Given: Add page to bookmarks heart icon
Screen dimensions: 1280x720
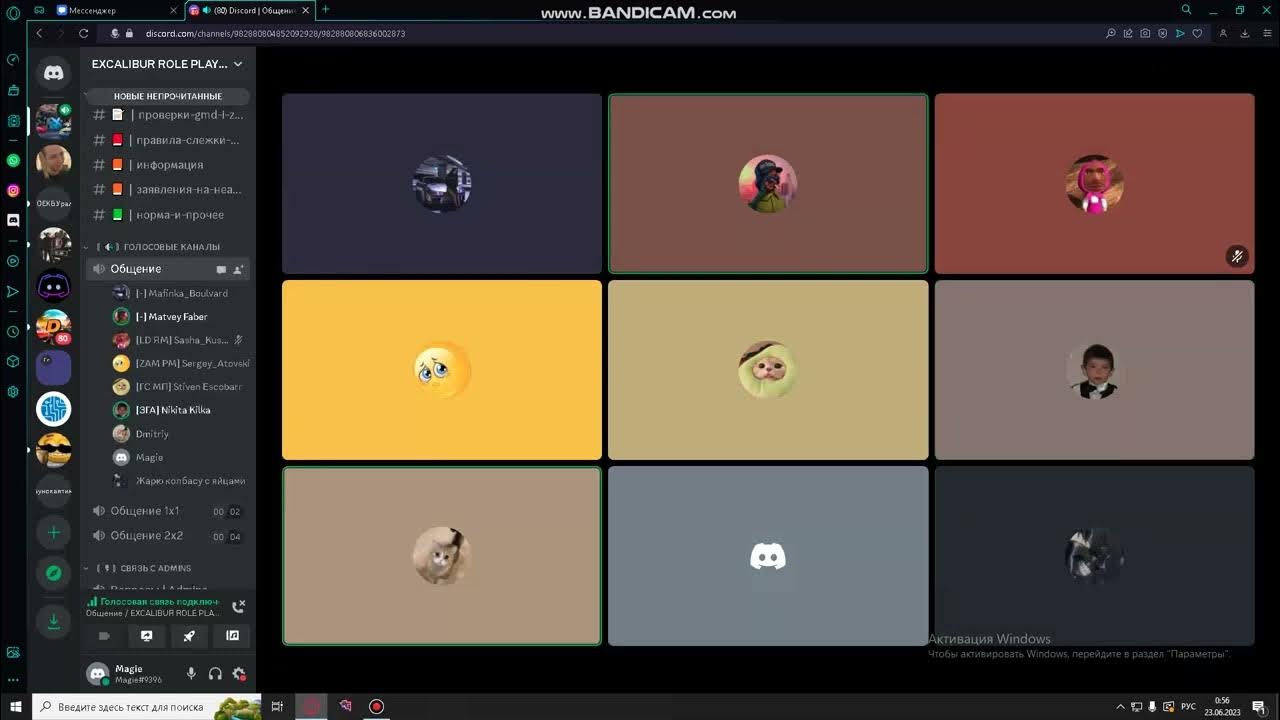Looking at the screenshot, I should pyautogui.click(x=1197, y=33).
